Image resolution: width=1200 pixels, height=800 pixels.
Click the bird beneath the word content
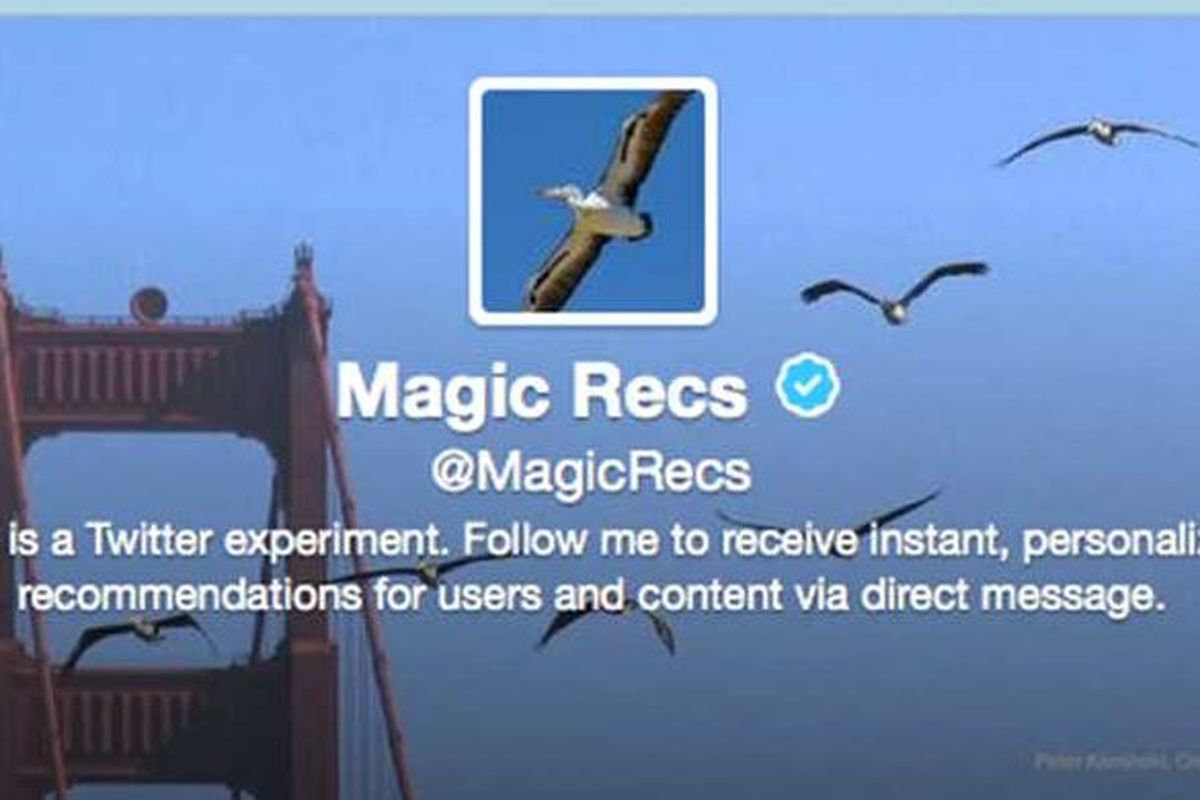(607, 623)
